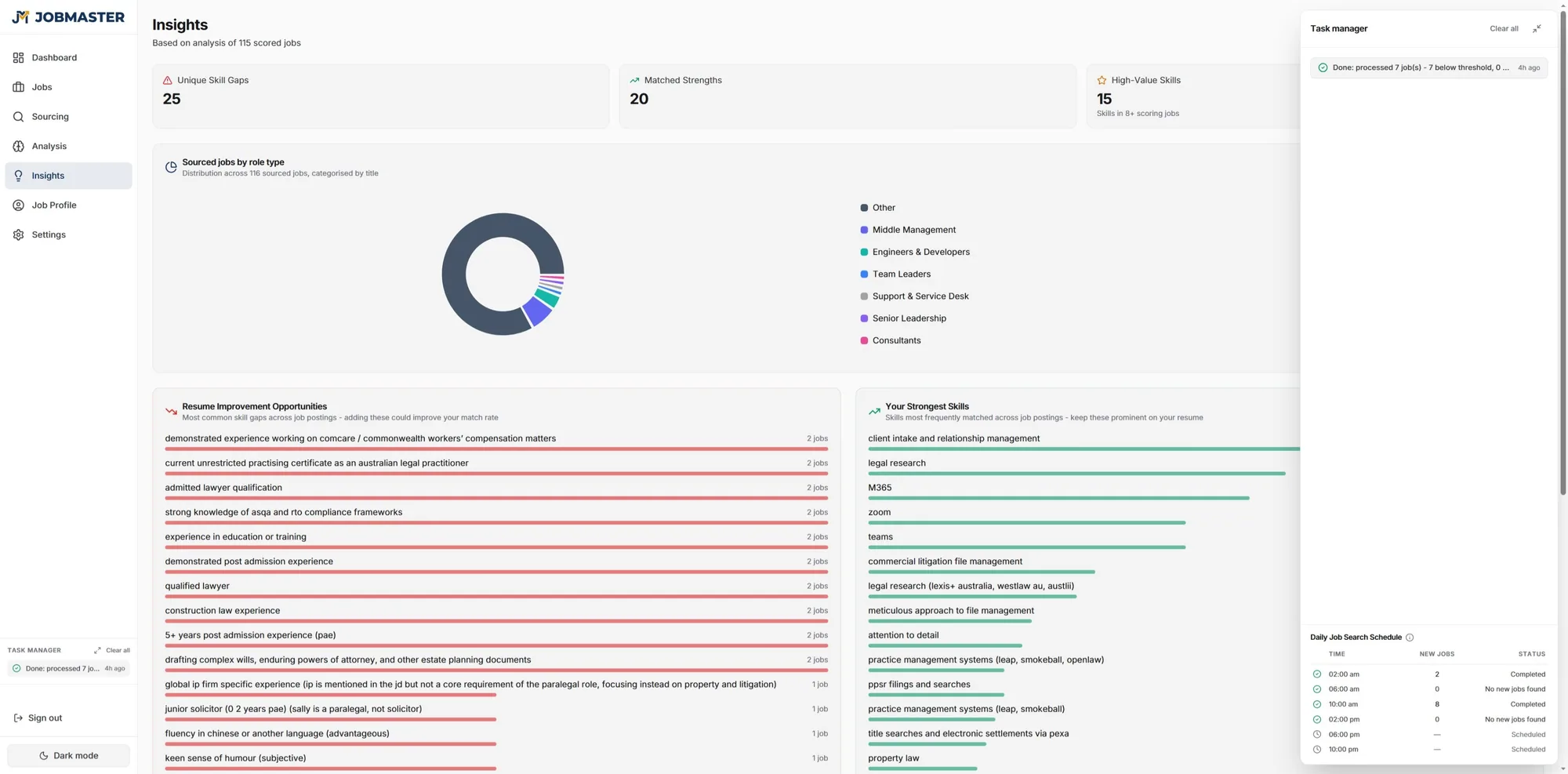
Task: Click the Insights lightbulb icon
Action: (18, 176)
